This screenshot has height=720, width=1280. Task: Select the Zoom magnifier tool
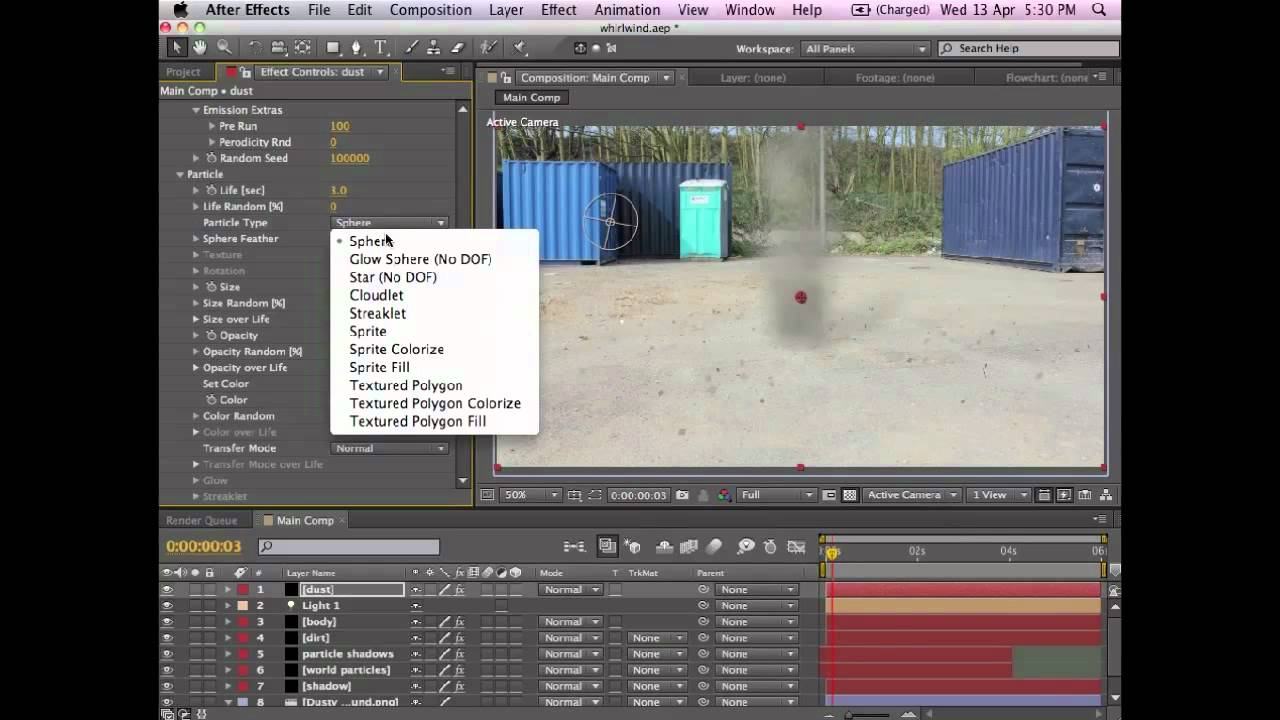(x=224, y=47)
